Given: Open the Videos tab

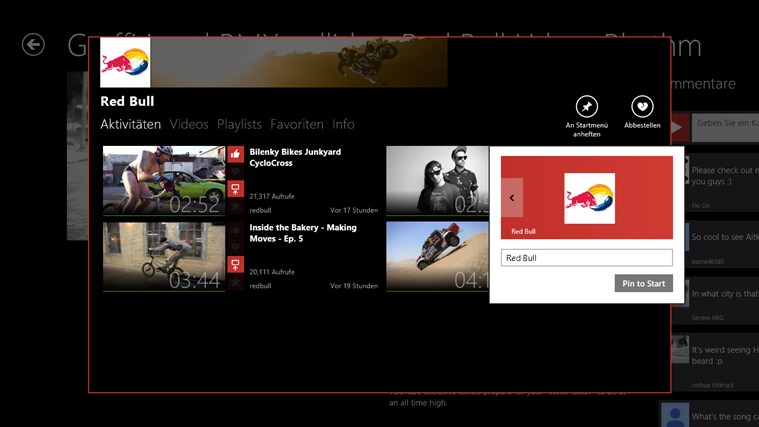Looking at the screenshot, I should click(x=189, y=124).
